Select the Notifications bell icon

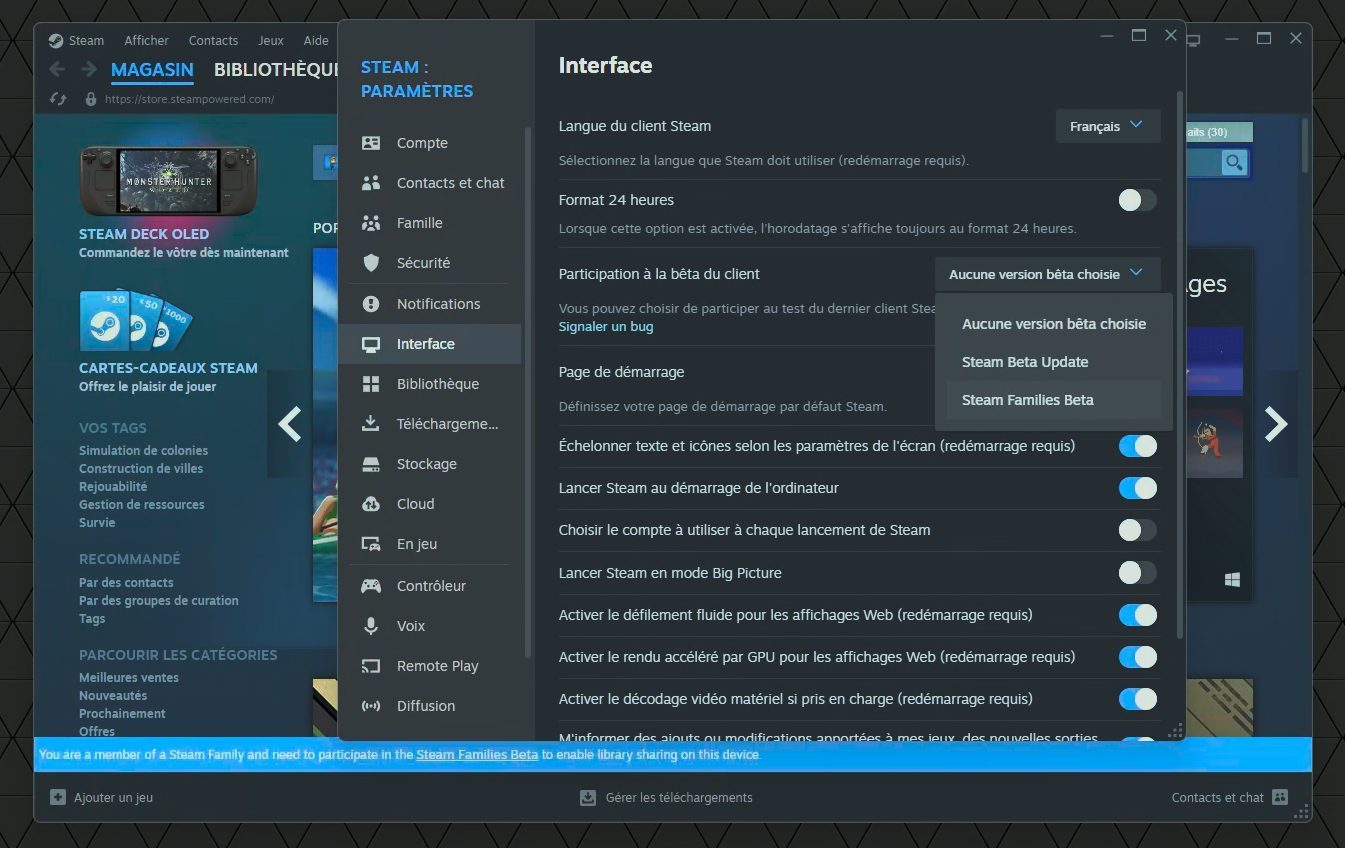371,304
